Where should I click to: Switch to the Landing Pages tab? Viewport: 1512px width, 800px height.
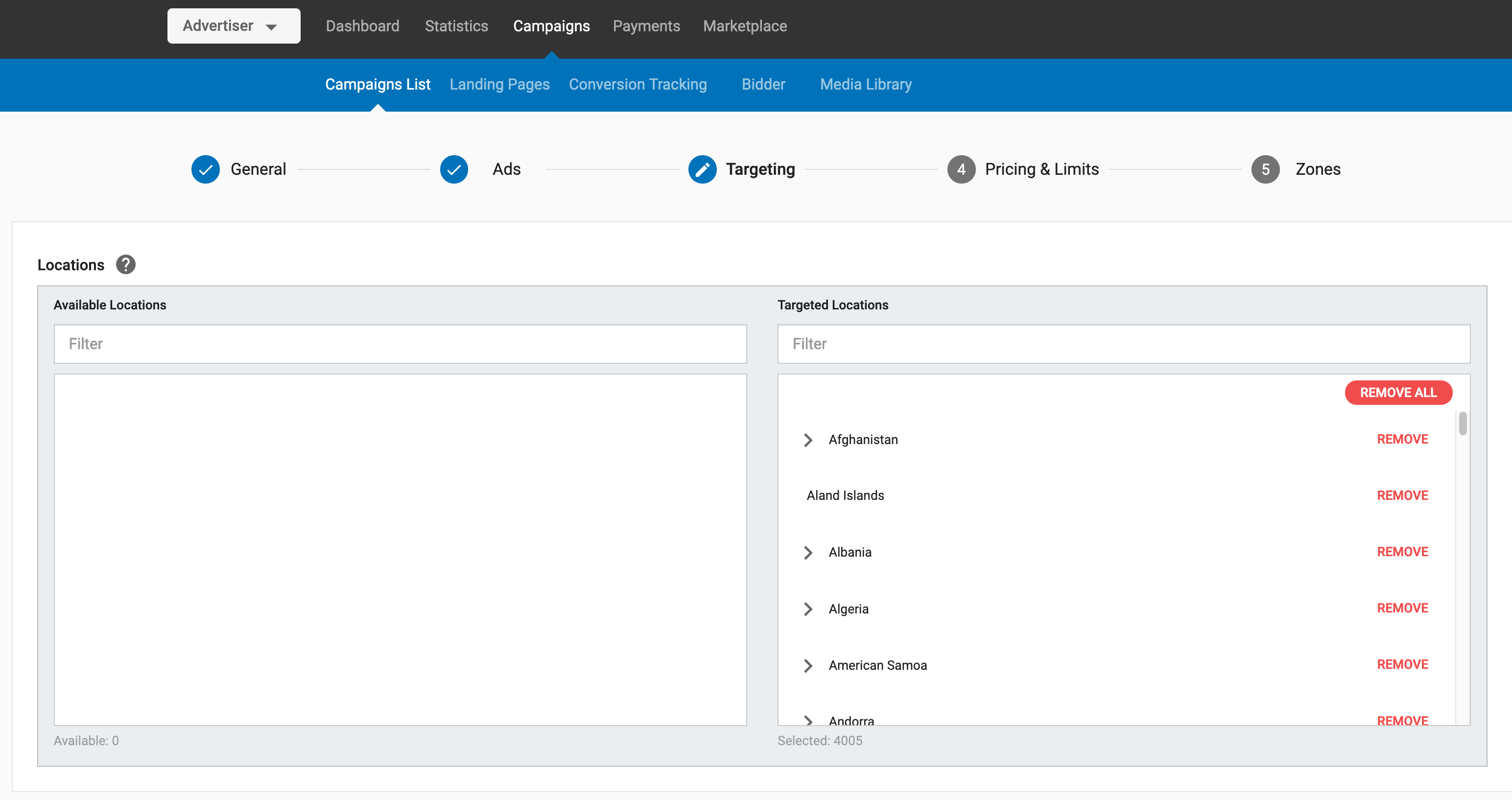click(x=499, y=85)
